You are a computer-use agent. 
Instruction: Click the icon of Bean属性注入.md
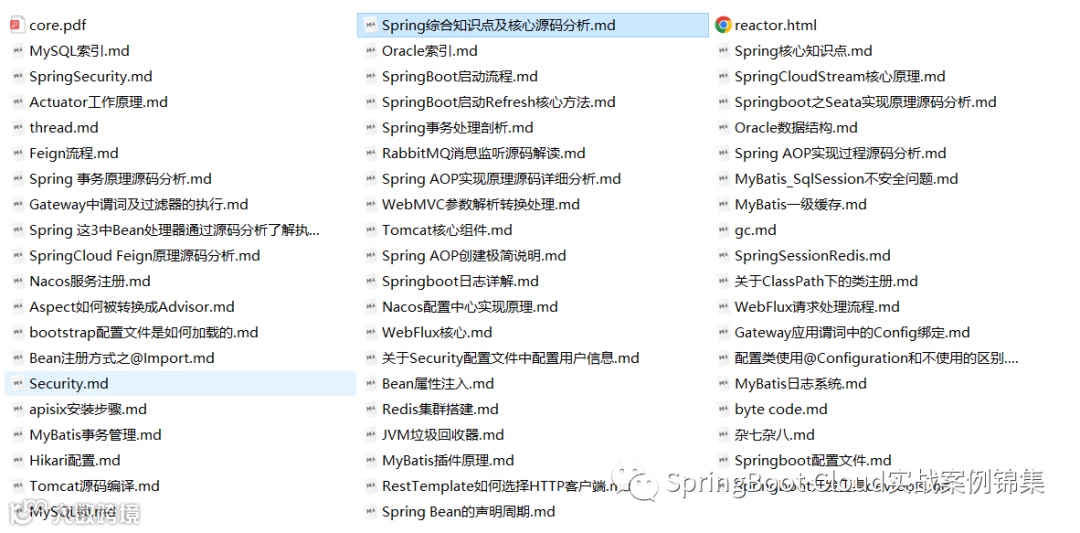point(370,384)
